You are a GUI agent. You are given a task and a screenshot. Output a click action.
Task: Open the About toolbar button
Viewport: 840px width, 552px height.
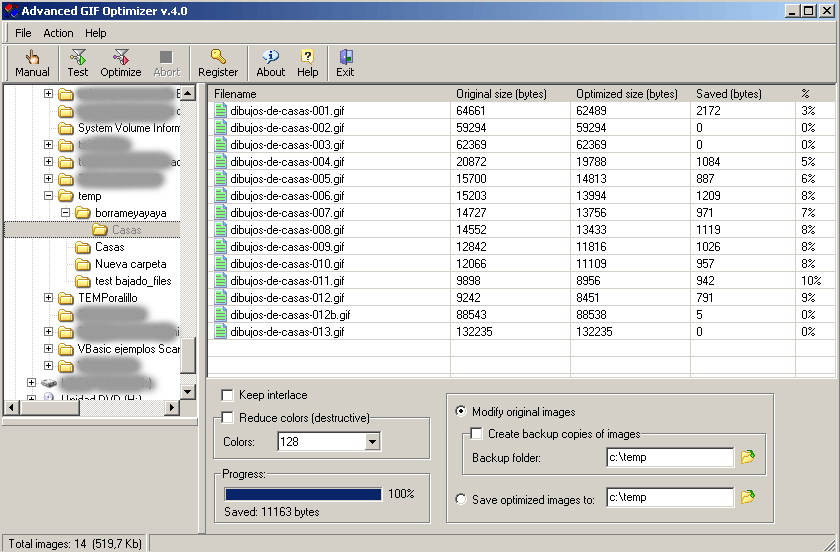click(271, 63)
